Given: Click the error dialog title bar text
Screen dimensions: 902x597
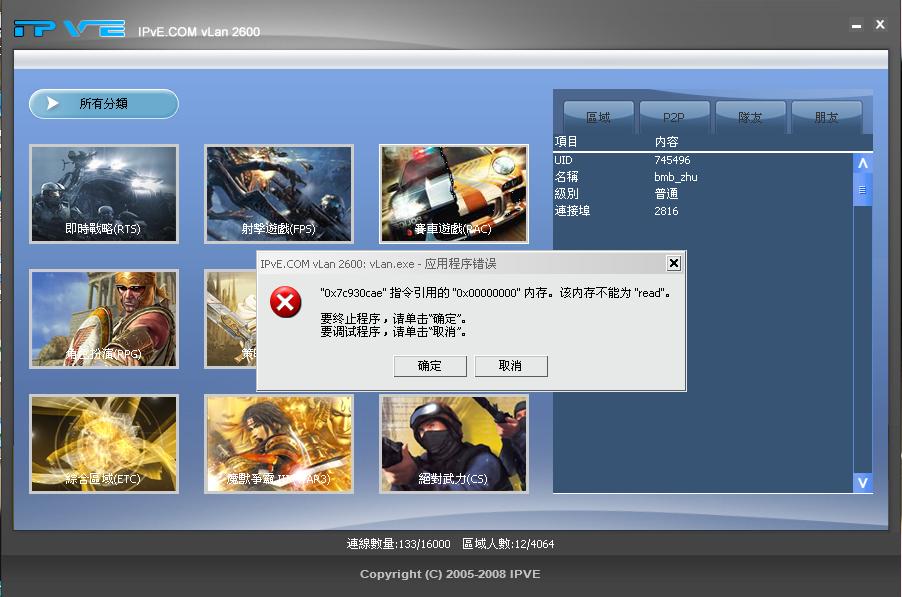Looking at the screenshot, I should point(378,264).
